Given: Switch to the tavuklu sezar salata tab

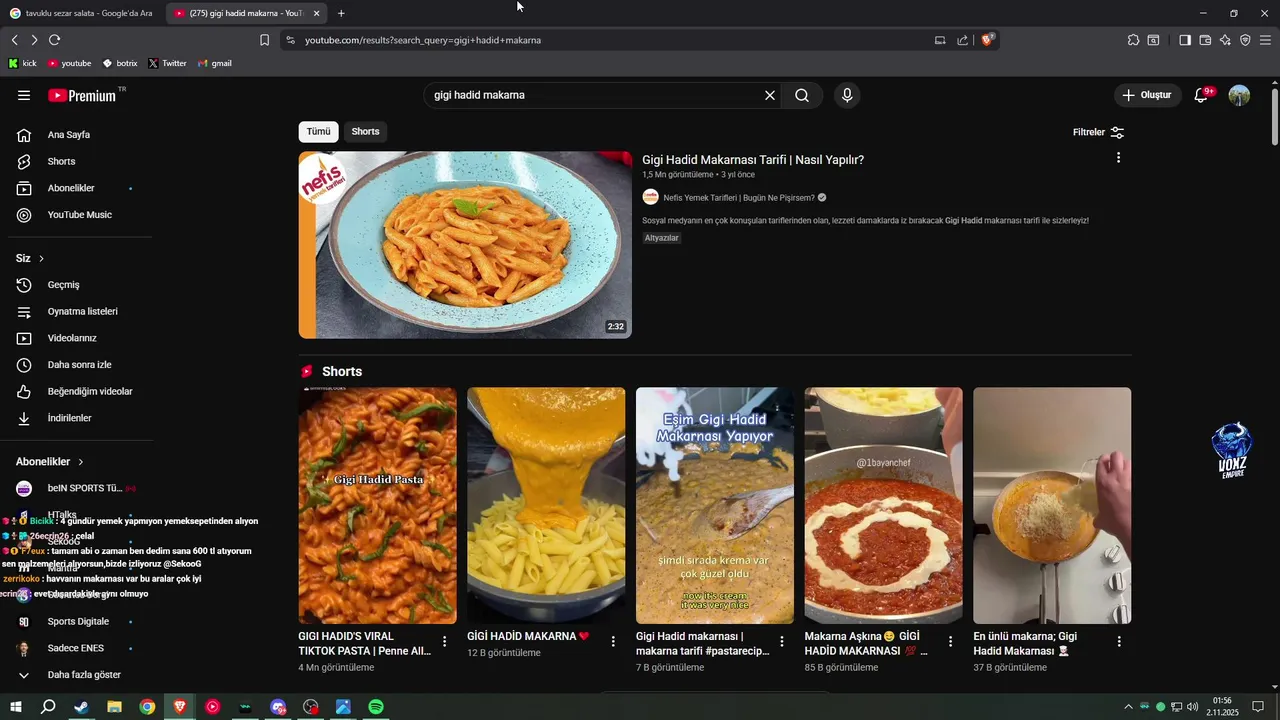Looking at the screenshot, I should tap(81, 13).
